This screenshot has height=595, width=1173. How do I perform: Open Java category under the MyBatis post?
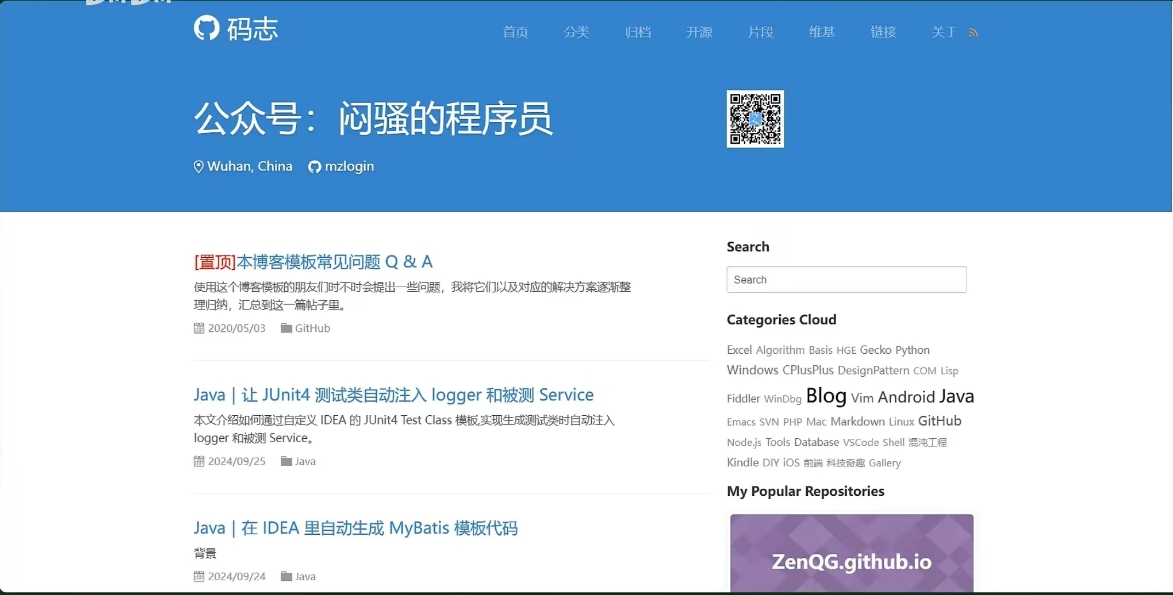coord(305,576)
